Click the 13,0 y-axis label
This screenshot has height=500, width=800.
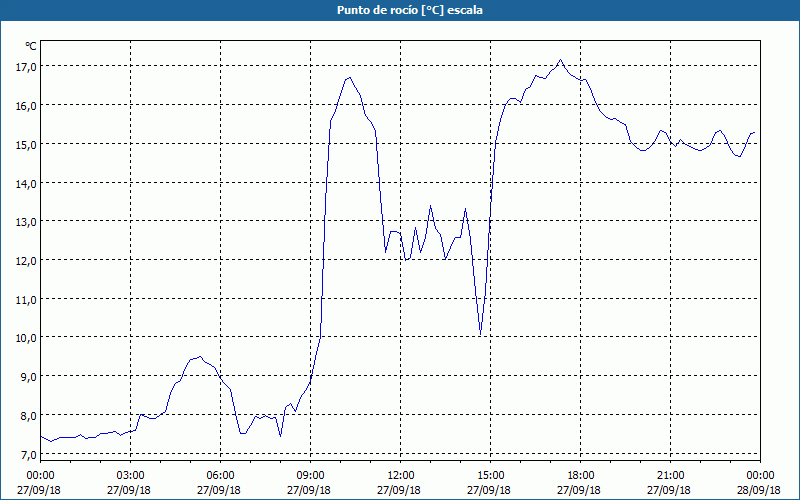tap(26, 222)
